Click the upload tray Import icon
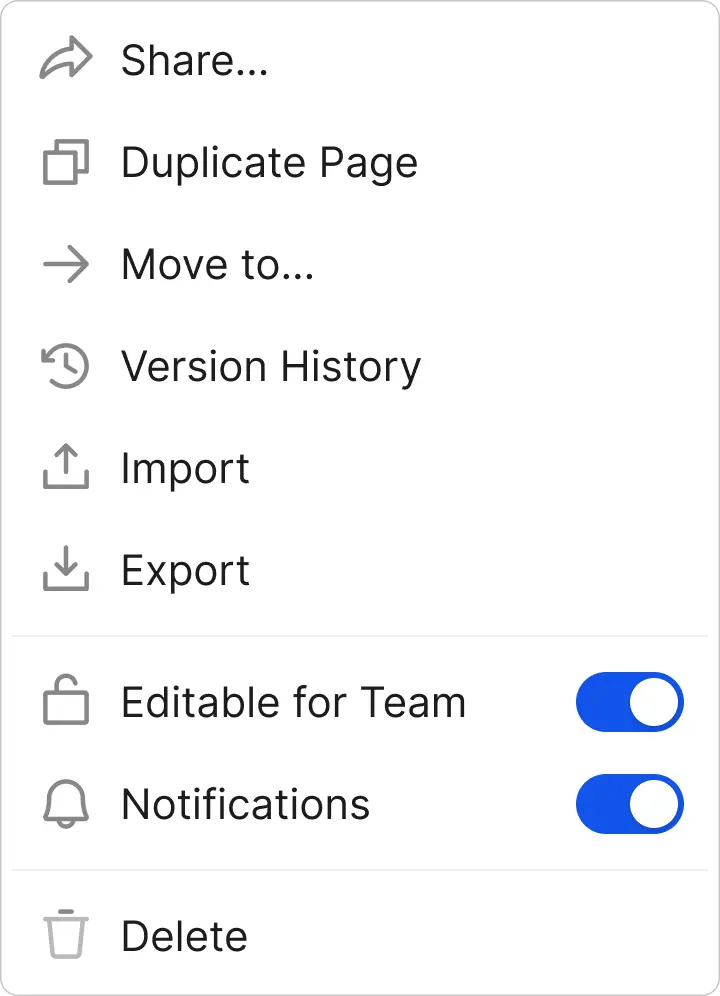 tap(66, 468)
